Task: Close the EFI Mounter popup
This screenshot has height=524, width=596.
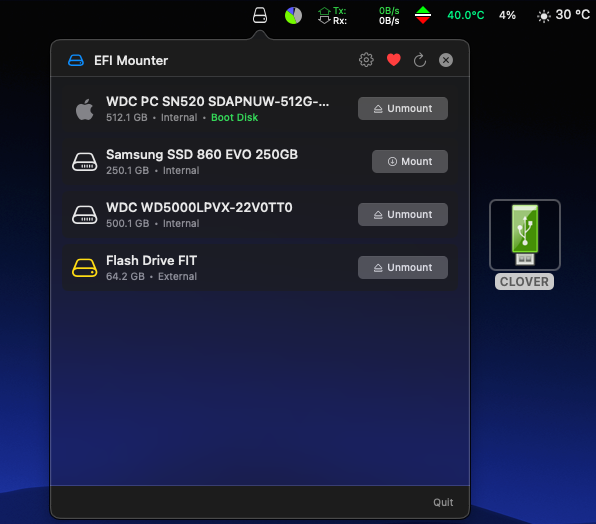Action: [x=445, y=60]
